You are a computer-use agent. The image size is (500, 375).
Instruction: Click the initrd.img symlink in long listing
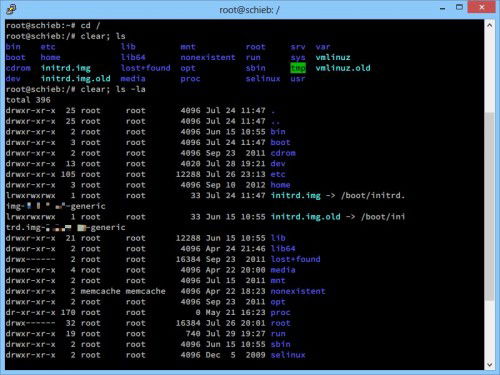pos(295,196)
